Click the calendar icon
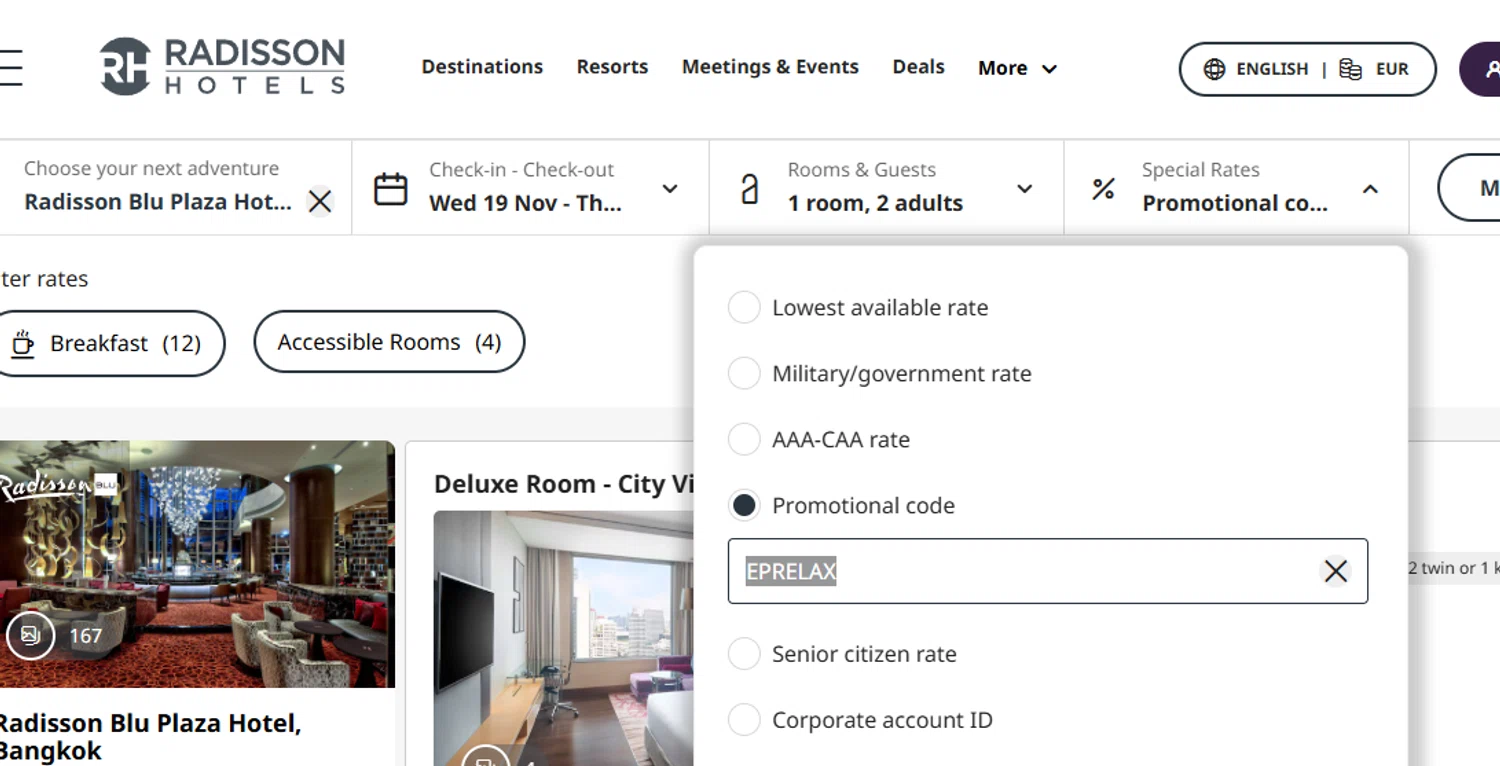Image resolution: width=1500 pixels, height=766 pixels. coord(390,189)
